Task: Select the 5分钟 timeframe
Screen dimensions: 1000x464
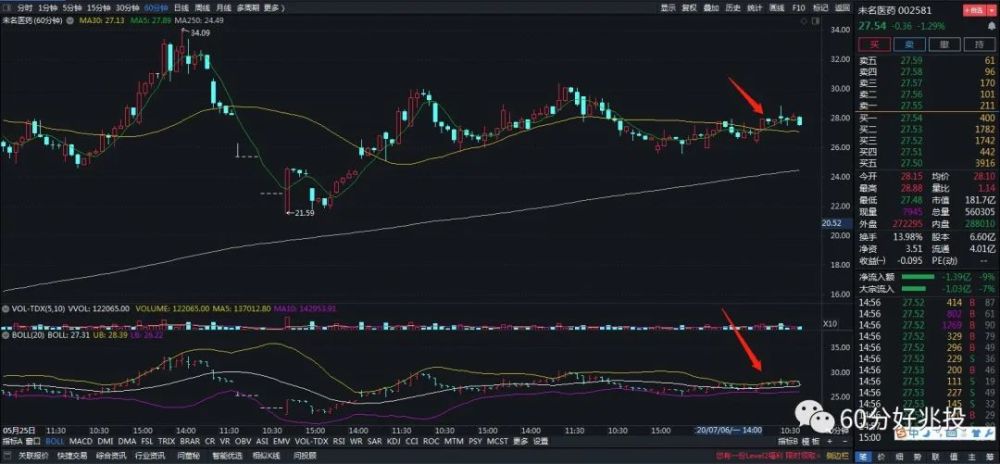Action: tap(72, 8)
